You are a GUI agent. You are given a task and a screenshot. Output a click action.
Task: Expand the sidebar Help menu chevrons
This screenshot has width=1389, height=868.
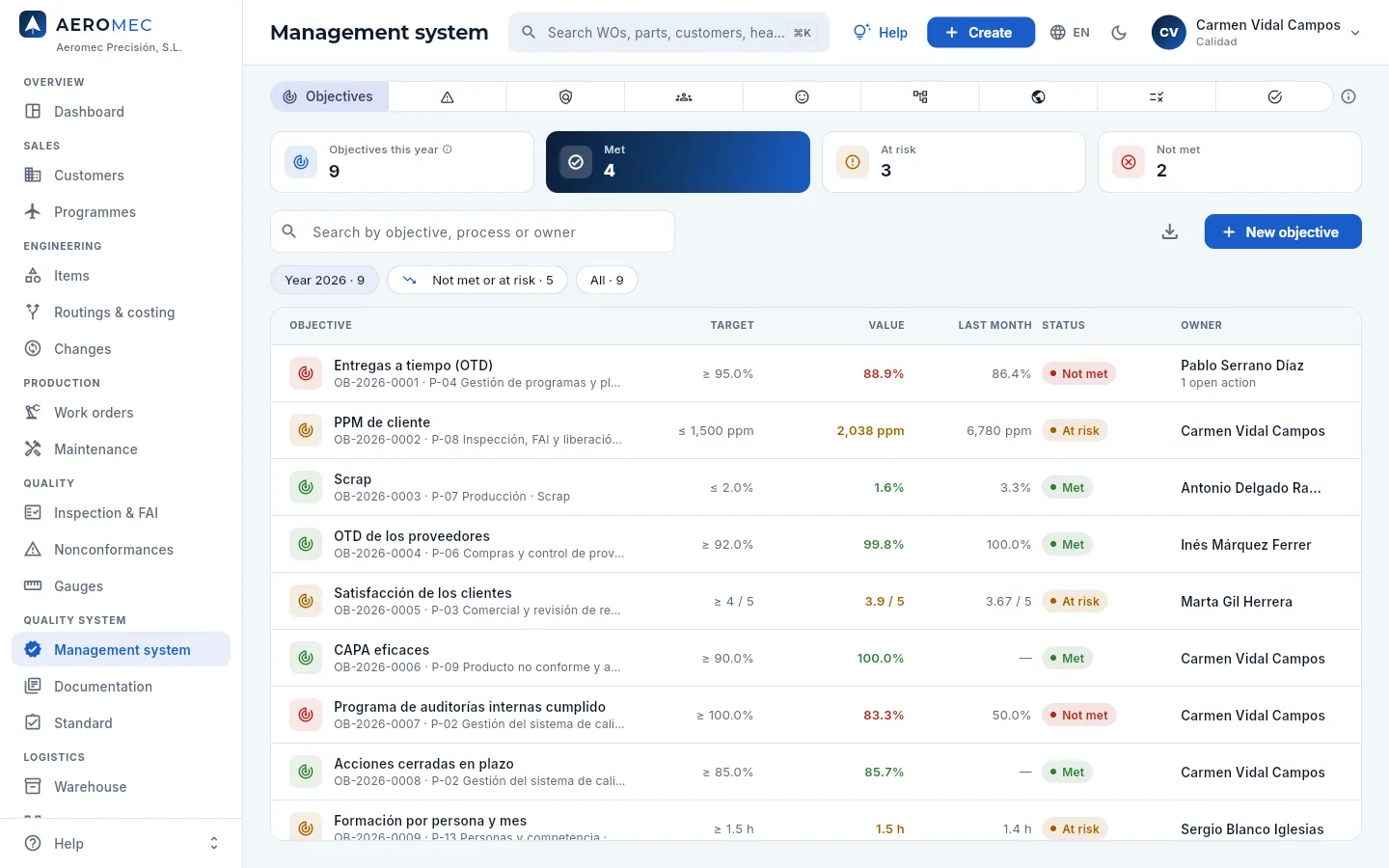point(214,844)
